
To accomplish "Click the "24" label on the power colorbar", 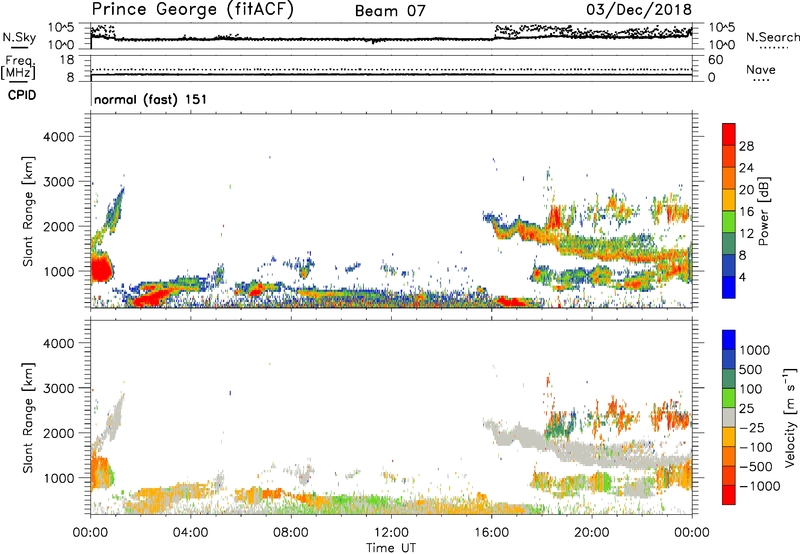I will pos(746,168).
